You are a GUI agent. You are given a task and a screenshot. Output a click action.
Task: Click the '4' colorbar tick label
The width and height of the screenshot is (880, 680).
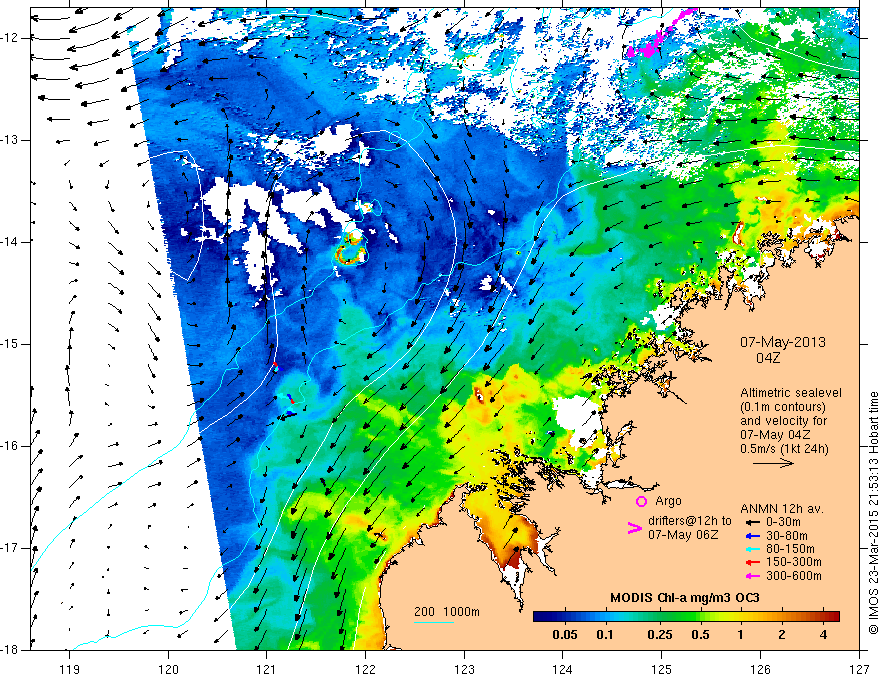click(823, 635)
